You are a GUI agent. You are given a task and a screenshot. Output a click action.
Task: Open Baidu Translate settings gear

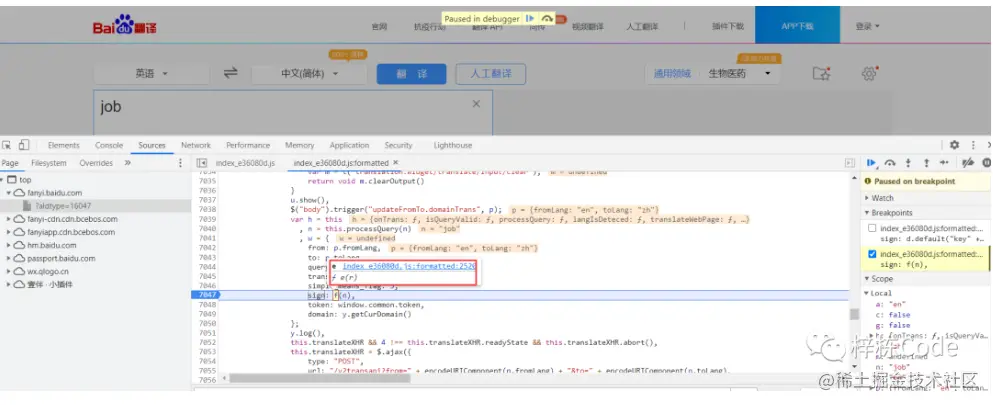click(x=869, y=73)
